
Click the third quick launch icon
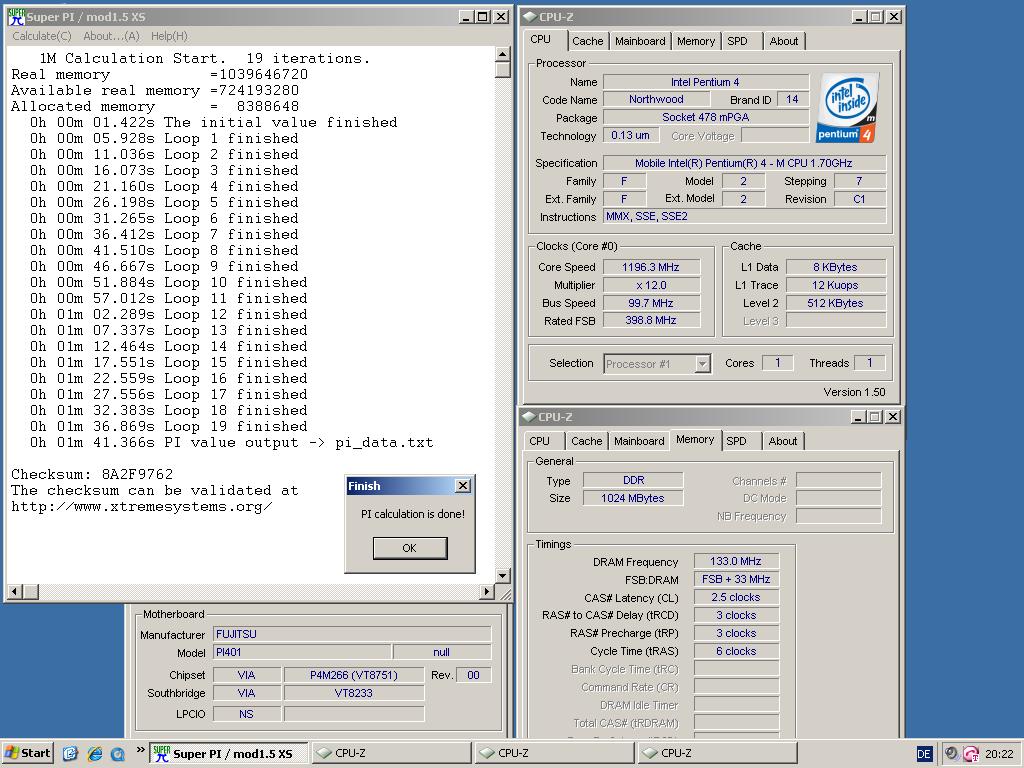click(x=118, y=754)
